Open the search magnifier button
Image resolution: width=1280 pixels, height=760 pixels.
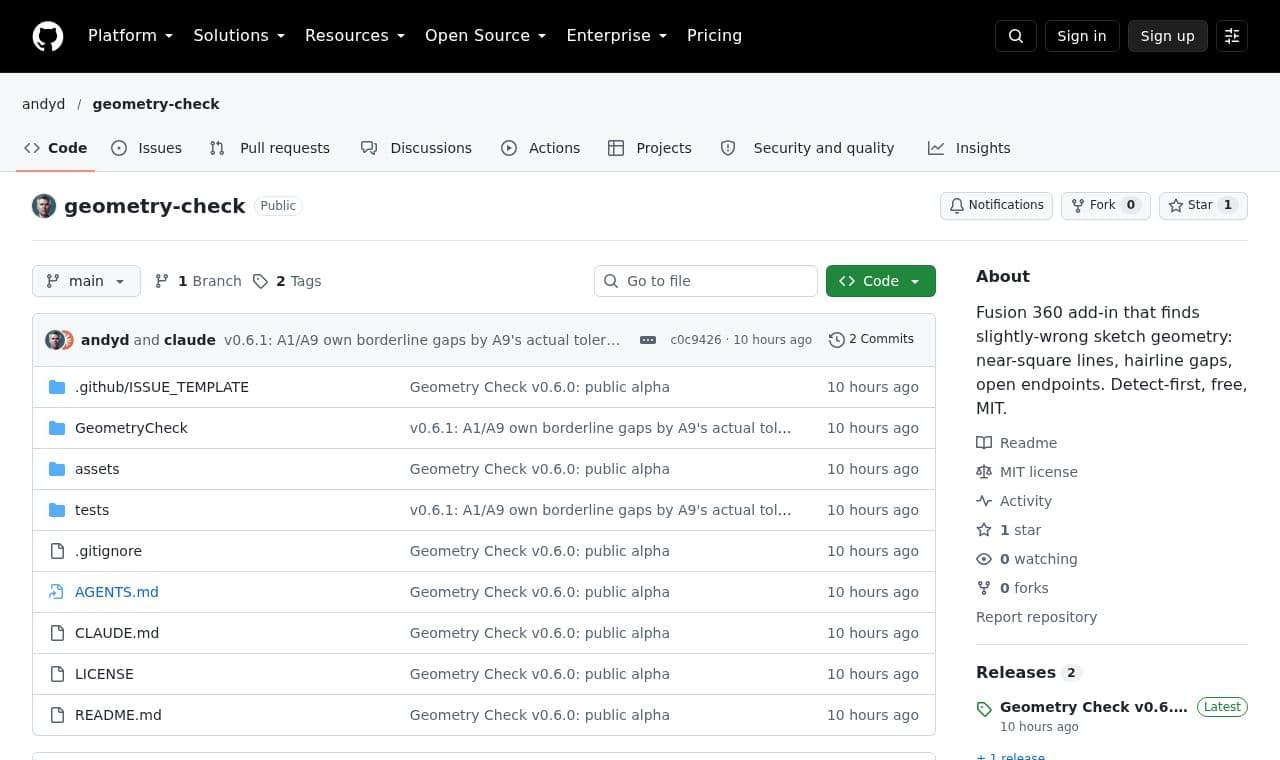[x=1016, y=36]
